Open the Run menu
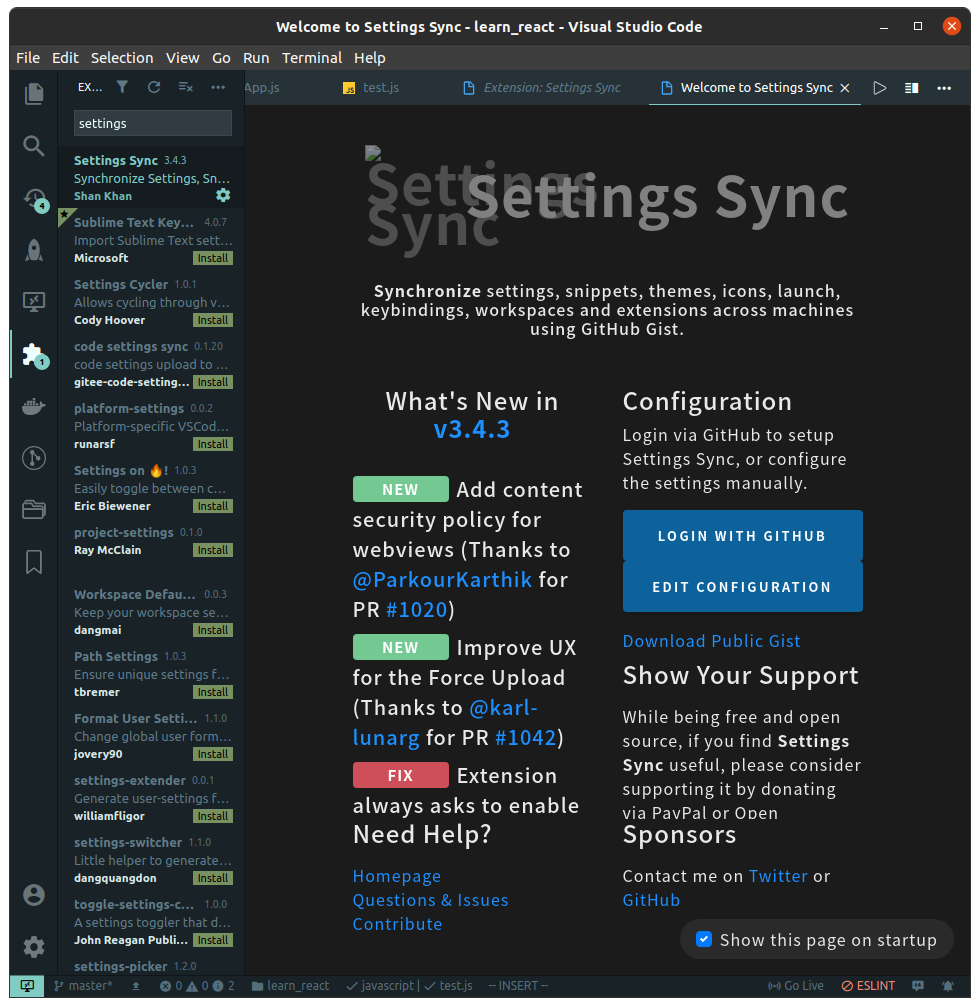 [x=256, y=58]
